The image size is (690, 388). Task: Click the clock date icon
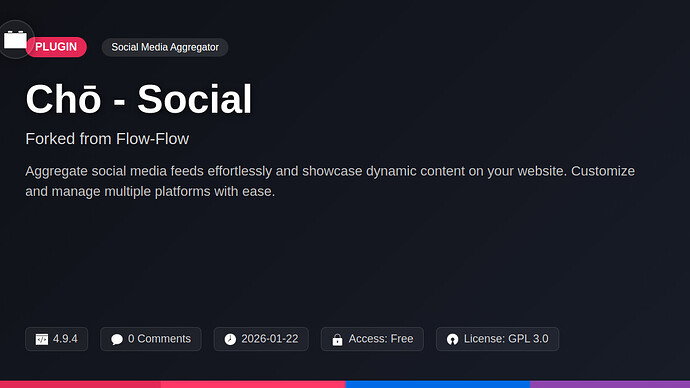pyautogui.click(x=230, y=339)
